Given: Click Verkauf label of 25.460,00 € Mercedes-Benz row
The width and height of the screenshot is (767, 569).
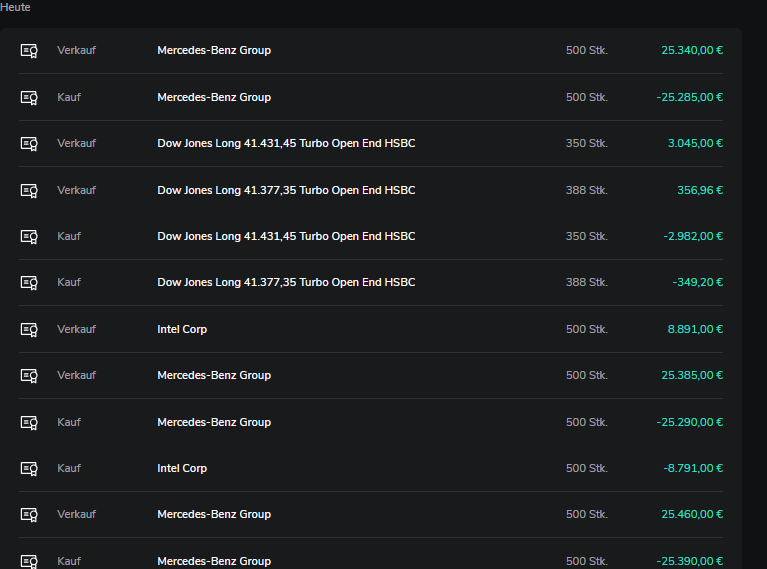Looking at the screenshot, I should pyautogui.click(x=76, y=514).
